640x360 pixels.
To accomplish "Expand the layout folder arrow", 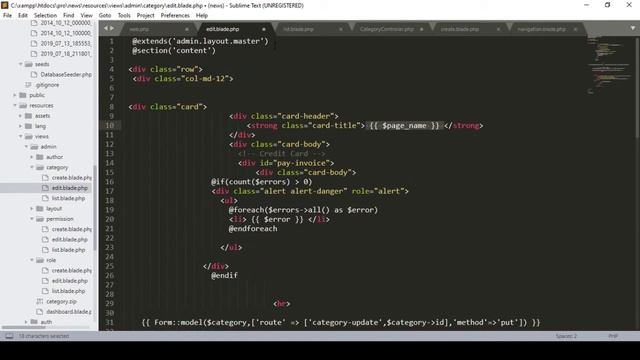I will tap(32, 209).
